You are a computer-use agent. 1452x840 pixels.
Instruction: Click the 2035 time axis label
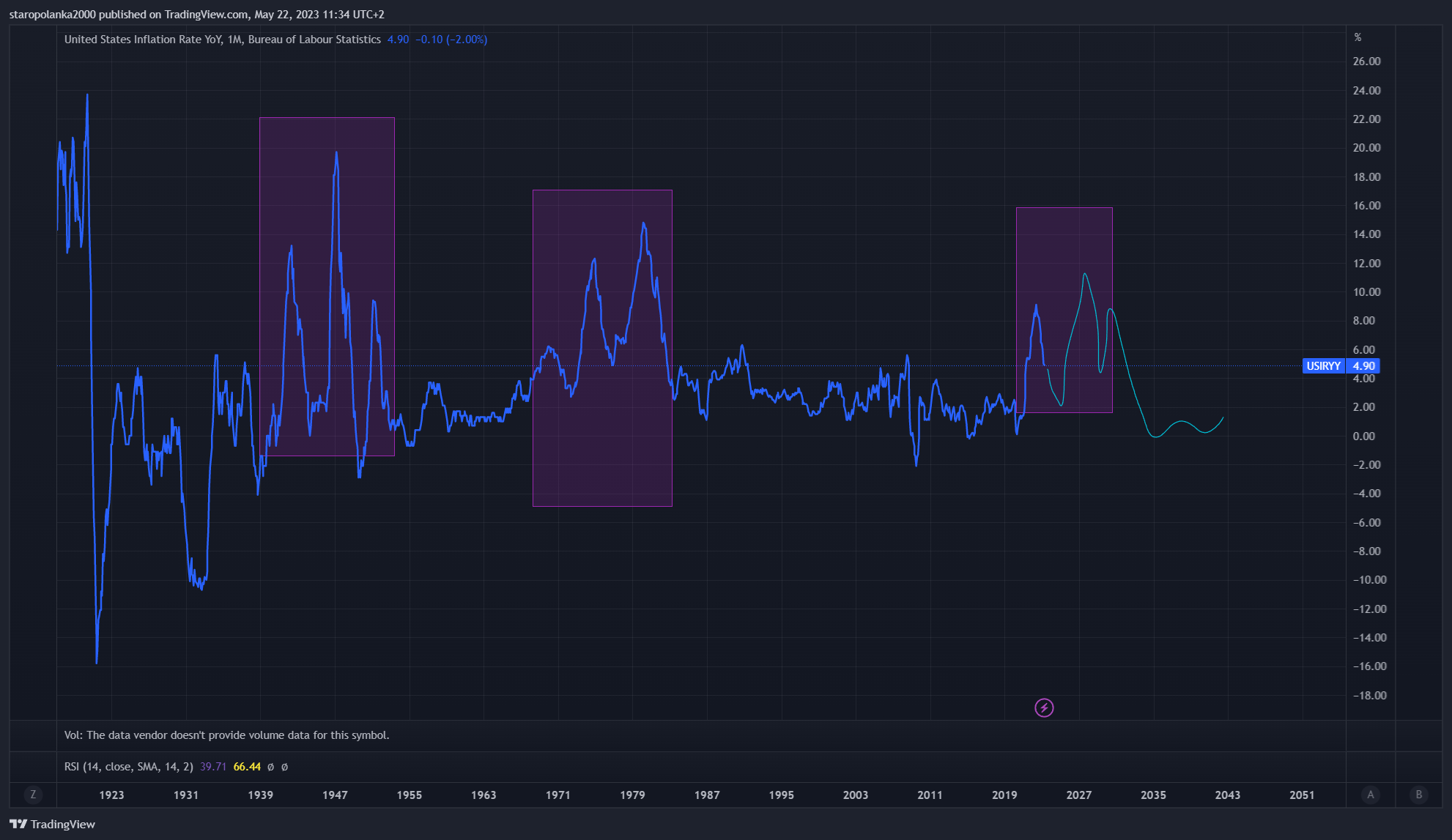[1153, 795]
